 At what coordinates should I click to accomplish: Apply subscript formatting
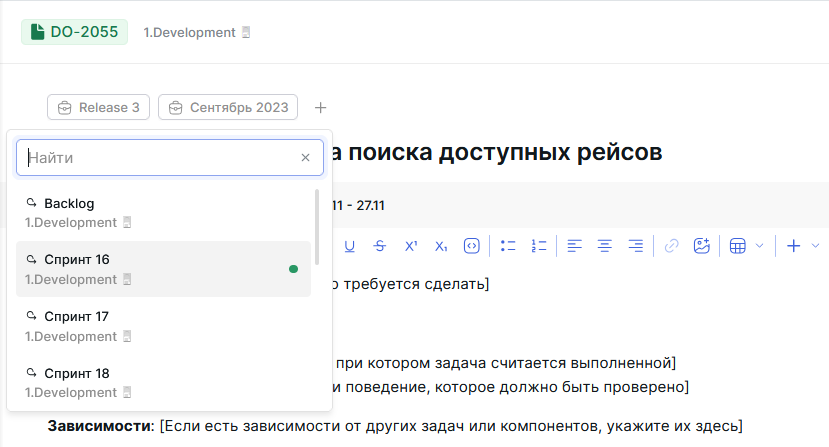pos(441,245)
